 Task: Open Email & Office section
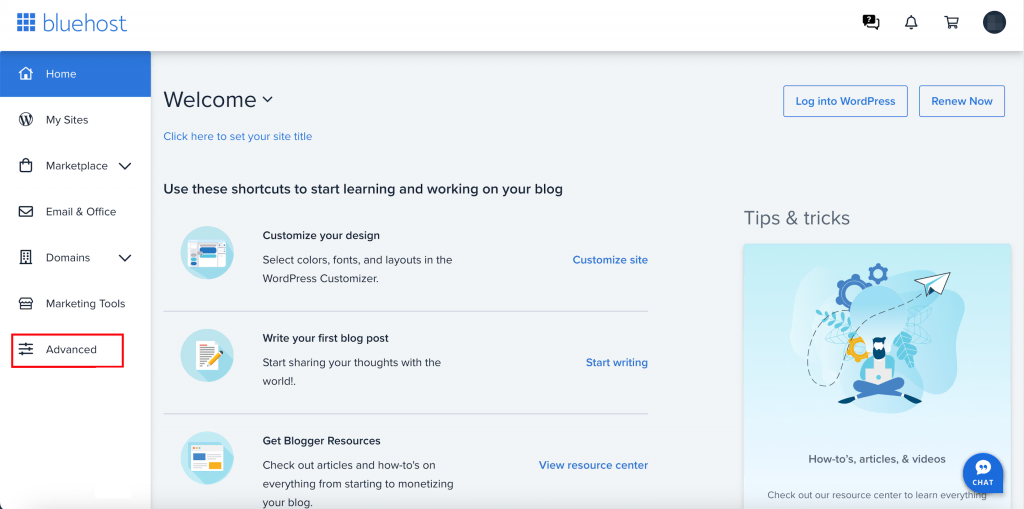coord(80,212)
